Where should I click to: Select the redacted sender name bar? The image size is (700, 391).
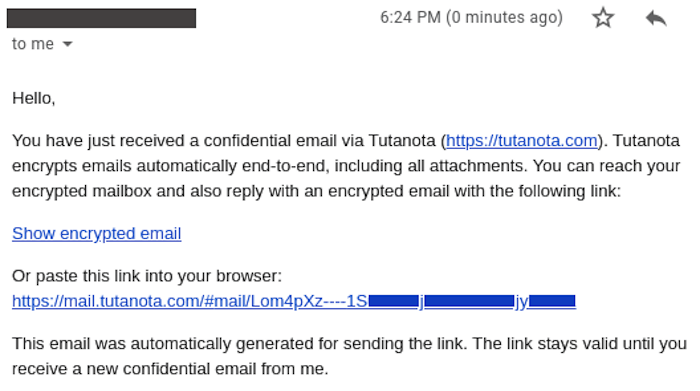(101, 18)
